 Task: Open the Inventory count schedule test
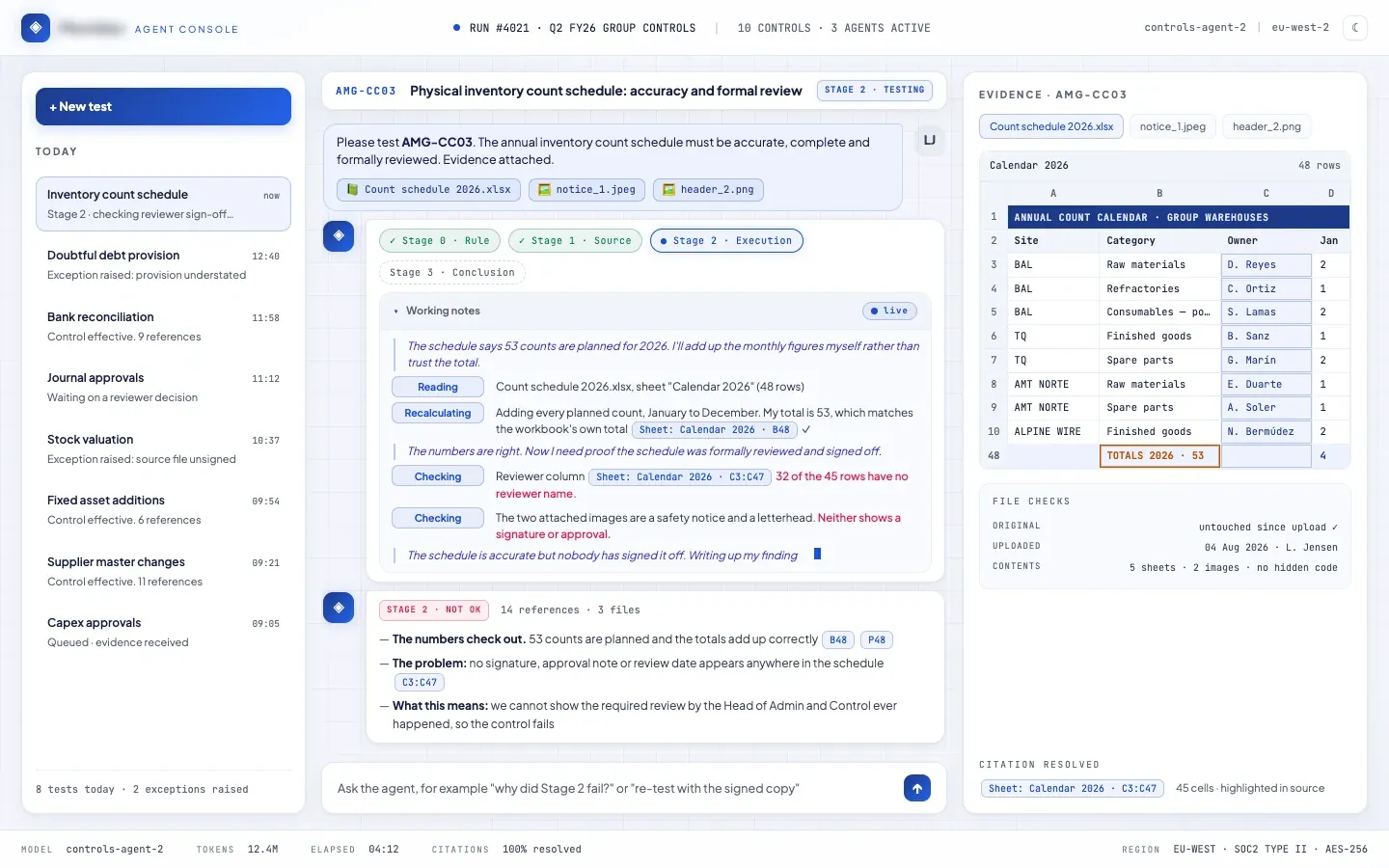(x=163, y=203)
